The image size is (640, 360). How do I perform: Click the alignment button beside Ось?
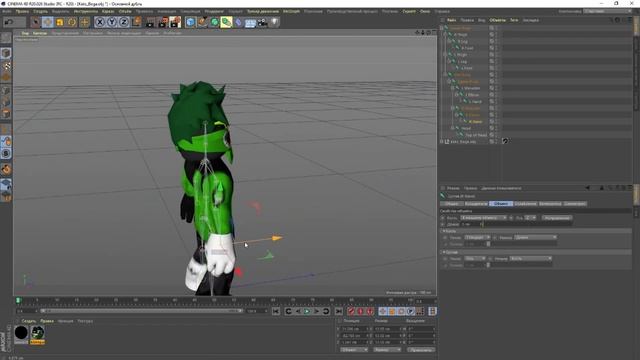[x=557, y=218]
